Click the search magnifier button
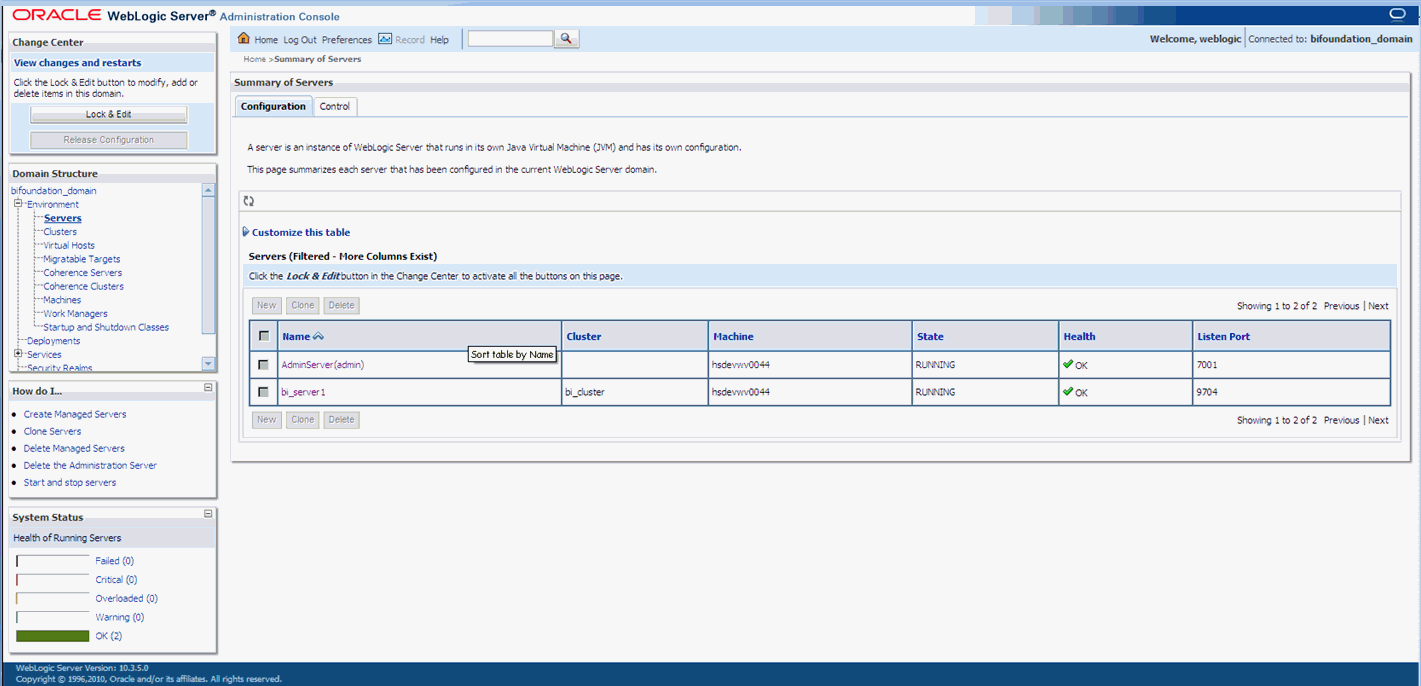 pos(567,39)
